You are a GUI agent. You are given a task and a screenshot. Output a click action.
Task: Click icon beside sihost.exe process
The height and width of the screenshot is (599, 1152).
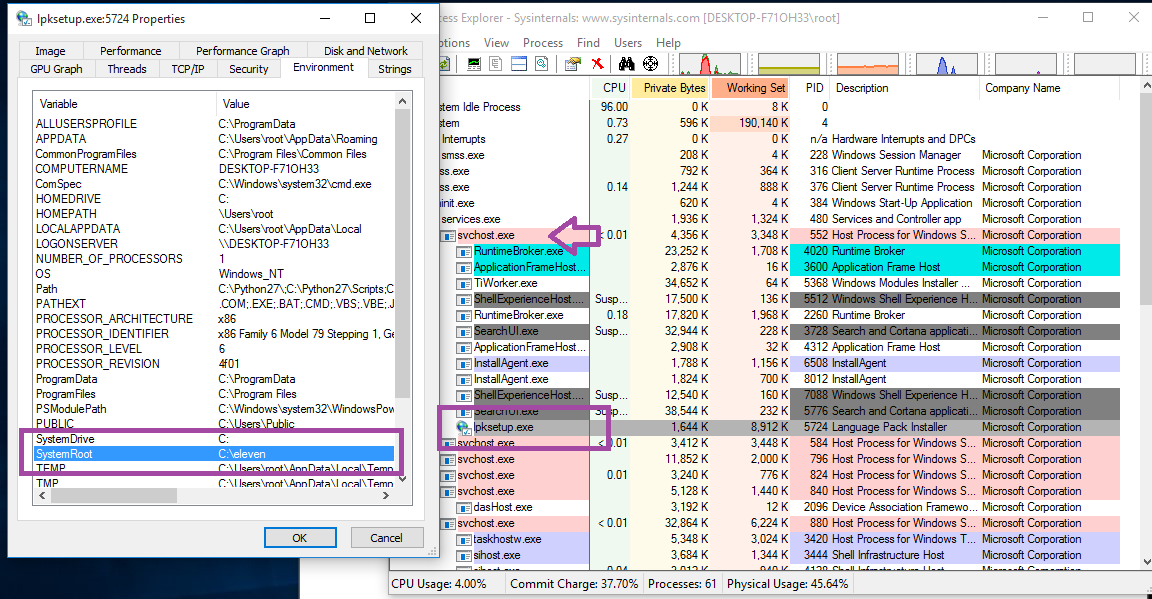(x=463, y=556)
